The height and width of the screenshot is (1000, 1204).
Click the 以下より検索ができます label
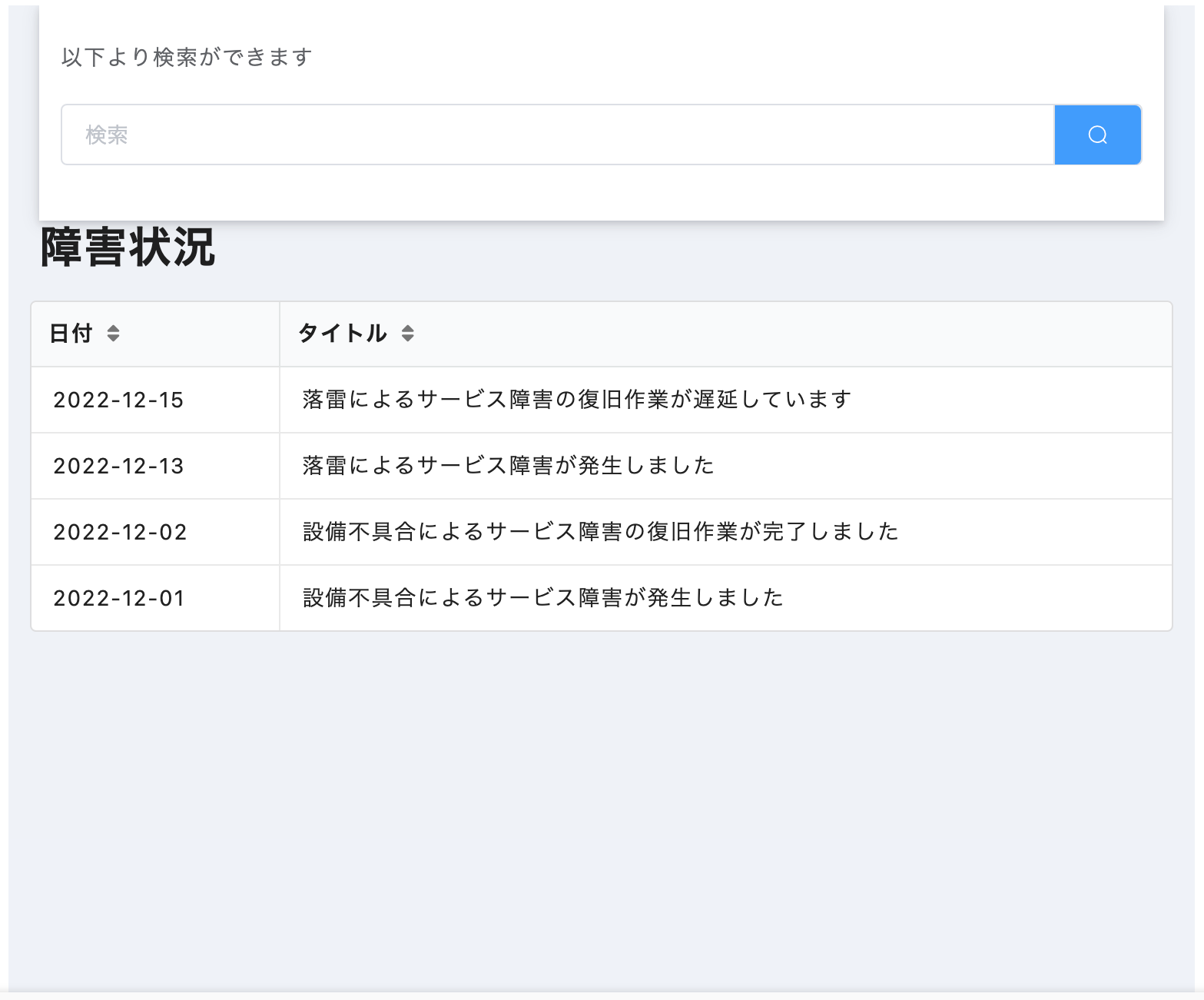coord(187,57)
